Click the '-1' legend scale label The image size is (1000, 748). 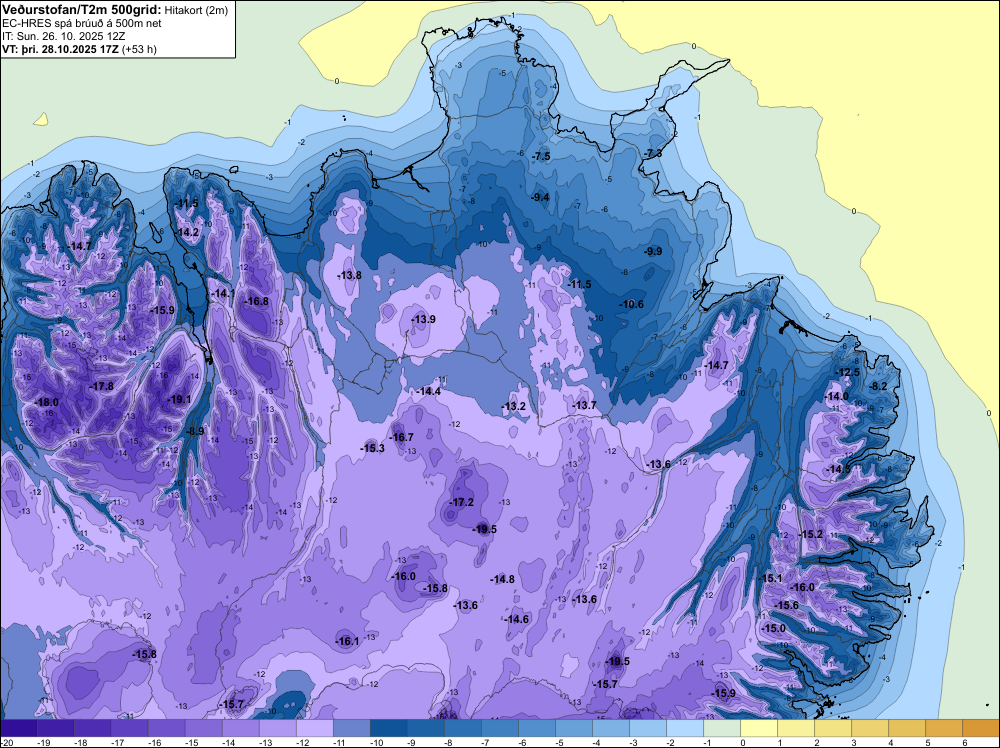click(707, 742)
